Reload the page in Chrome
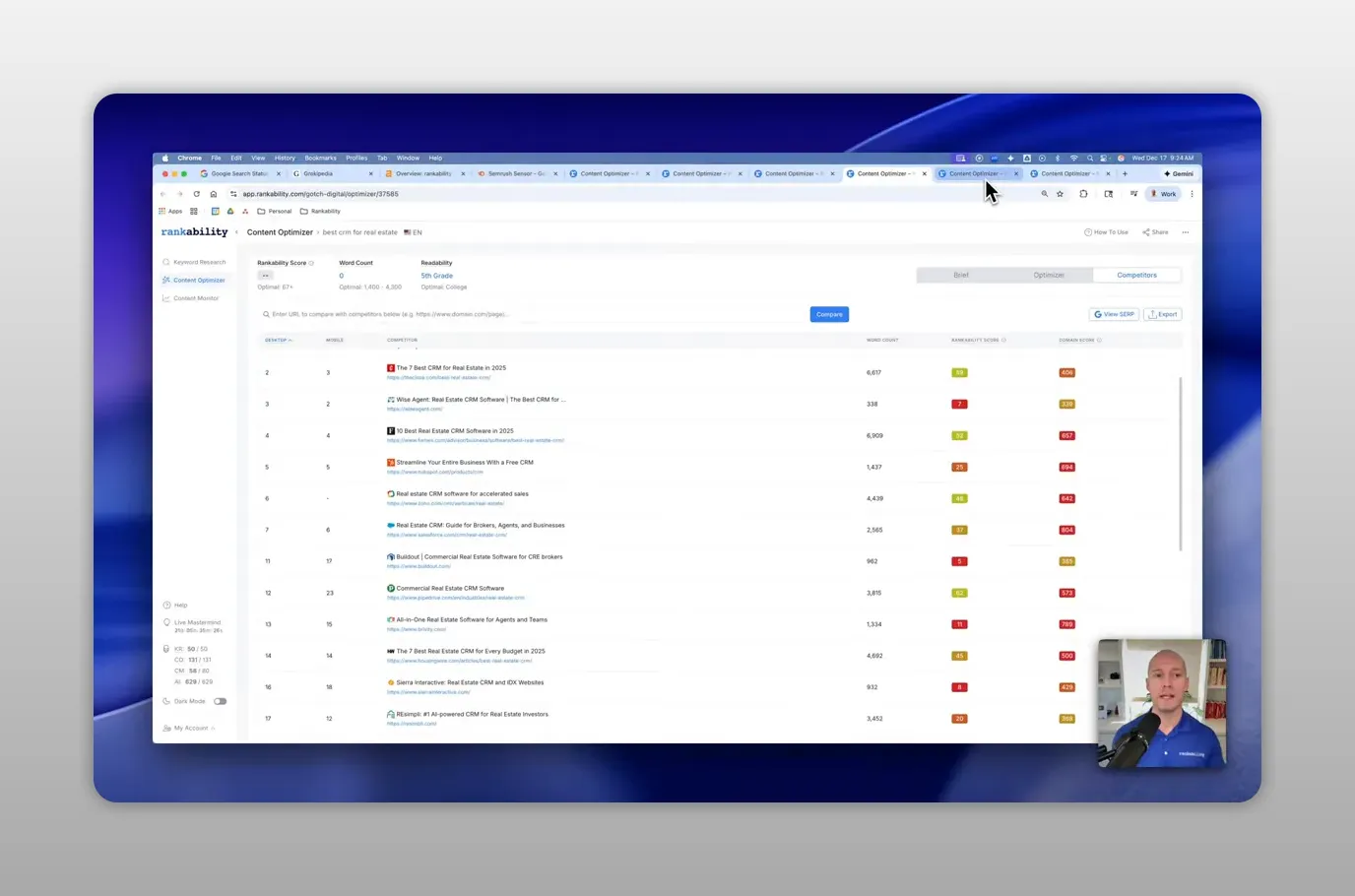The width and height of the screenshot is (1355, 896). click(197, 194)
